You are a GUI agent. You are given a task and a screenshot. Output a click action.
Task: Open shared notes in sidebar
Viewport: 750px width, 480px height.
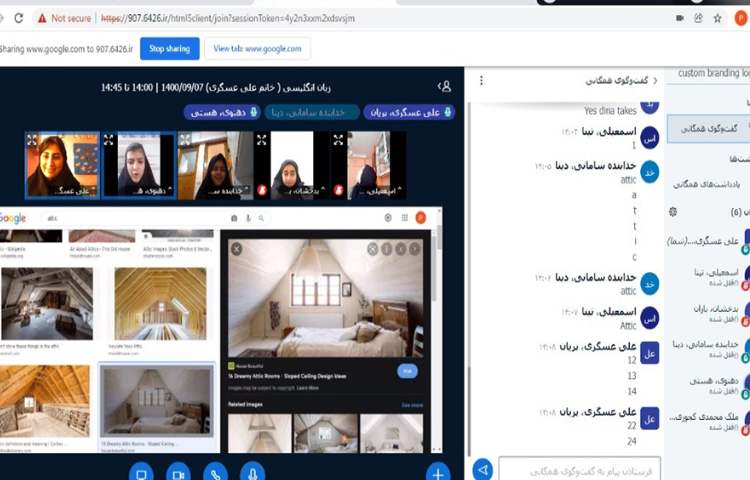(707, 184)
